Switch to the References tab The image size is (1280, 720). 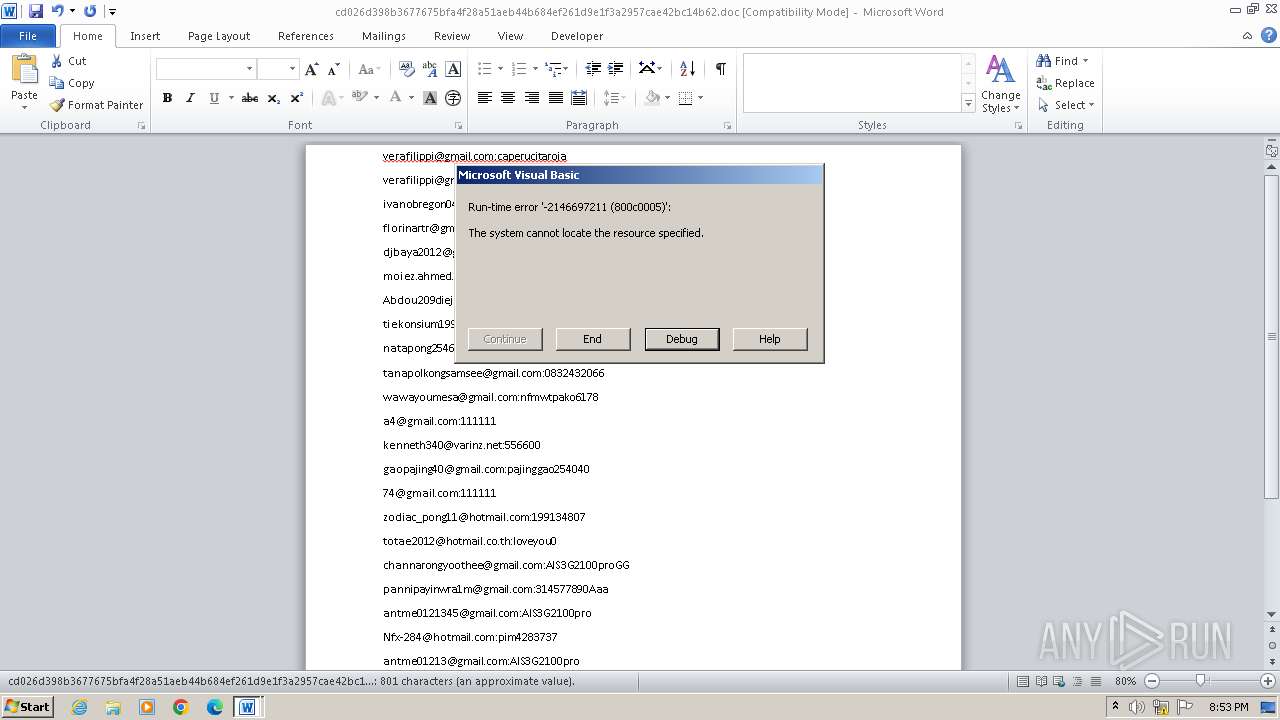306,36
